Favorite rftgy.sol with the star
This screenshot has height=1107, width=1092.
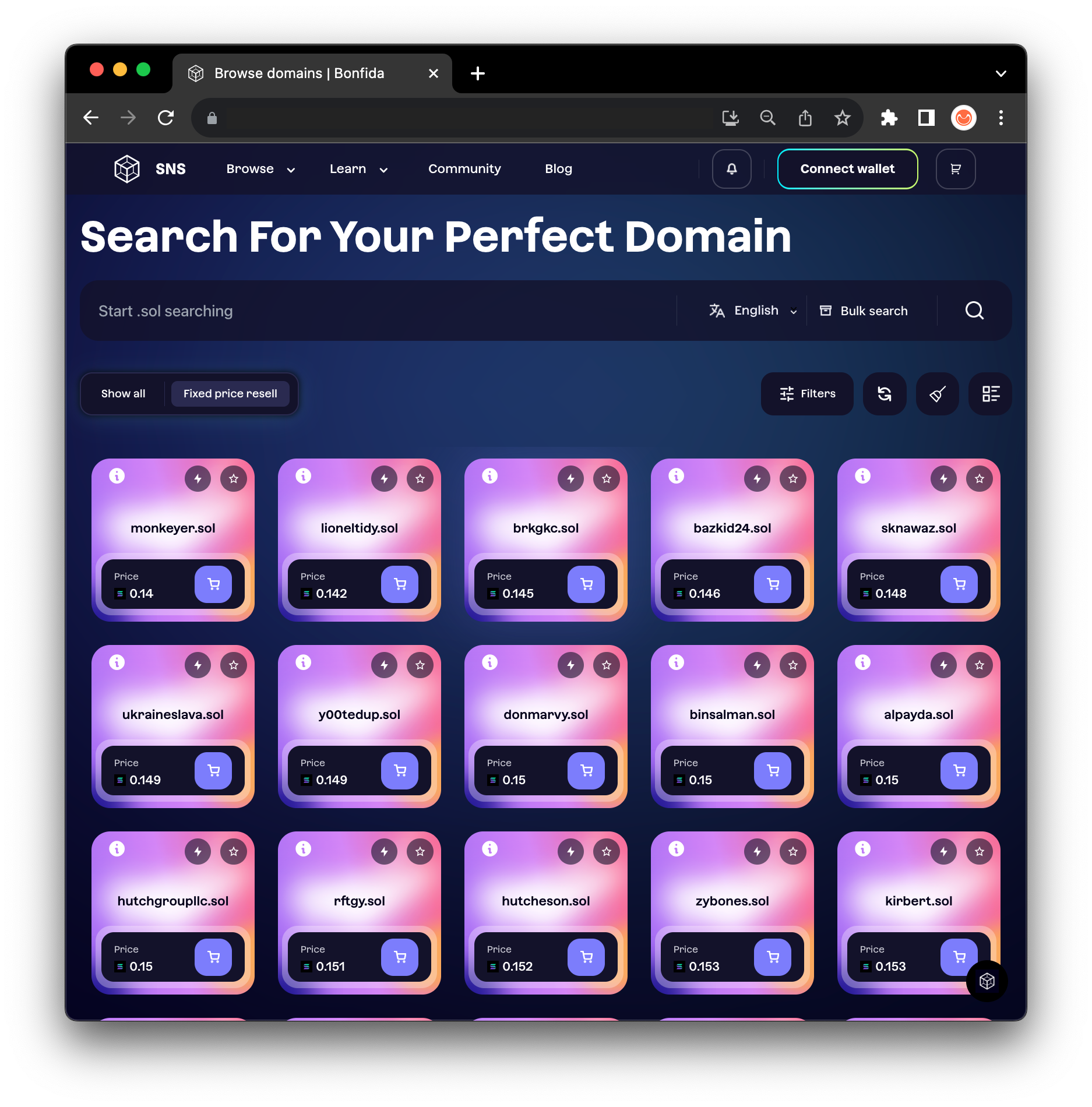pyautogui.click(x=420, y=852)
